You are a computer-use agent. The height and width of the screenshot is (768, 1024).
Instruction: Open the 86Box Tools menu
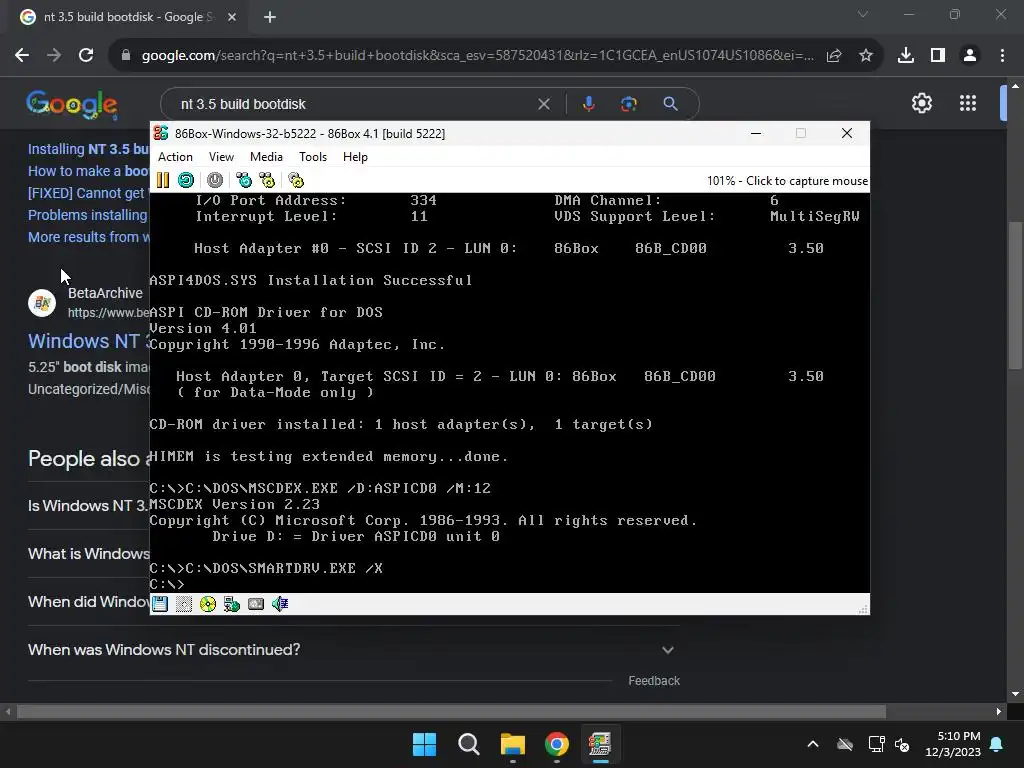pyautogui.click(x=313, y=157)
